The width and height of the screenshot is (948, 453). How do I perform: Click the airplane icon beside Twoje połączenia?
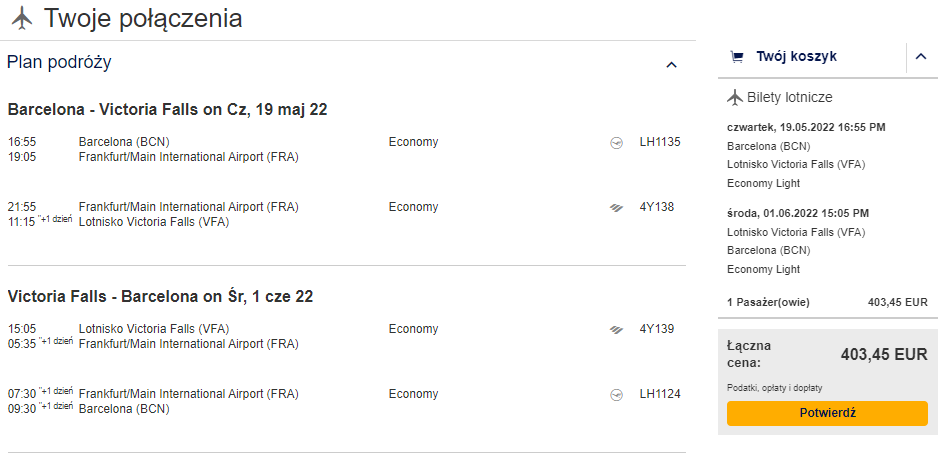tap(22, 18)
